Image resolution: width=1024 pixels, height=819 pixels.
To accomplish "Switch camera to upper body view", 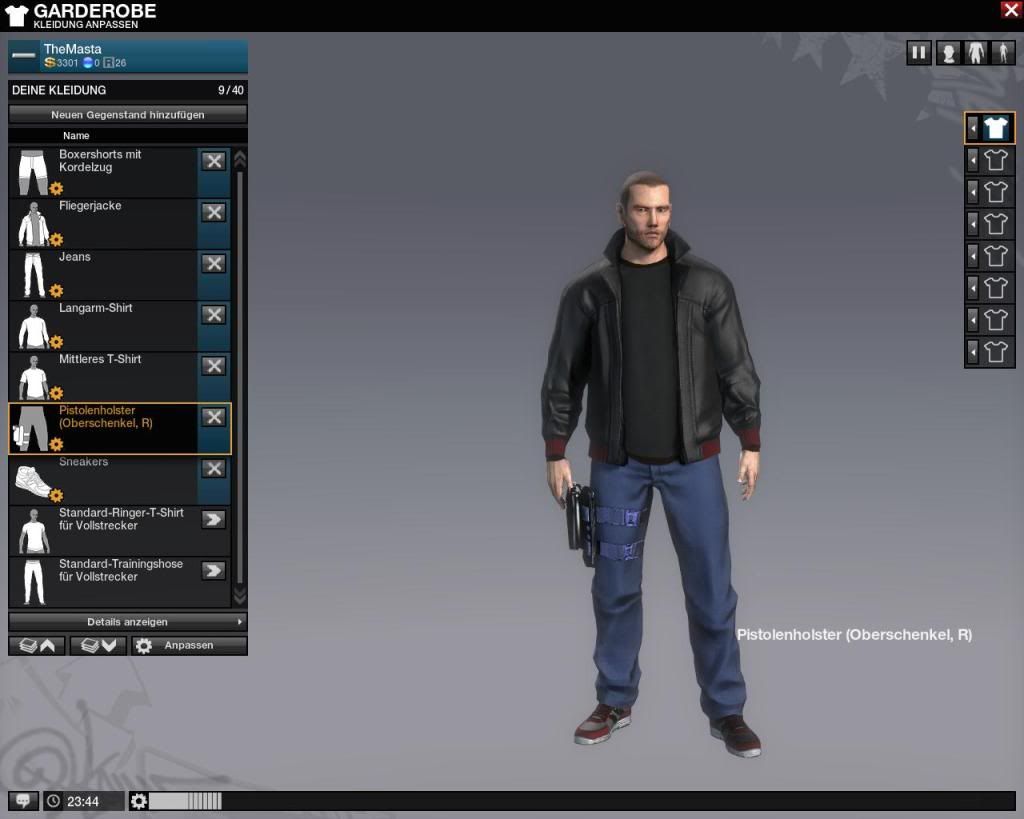I will (x=976, y=53).
